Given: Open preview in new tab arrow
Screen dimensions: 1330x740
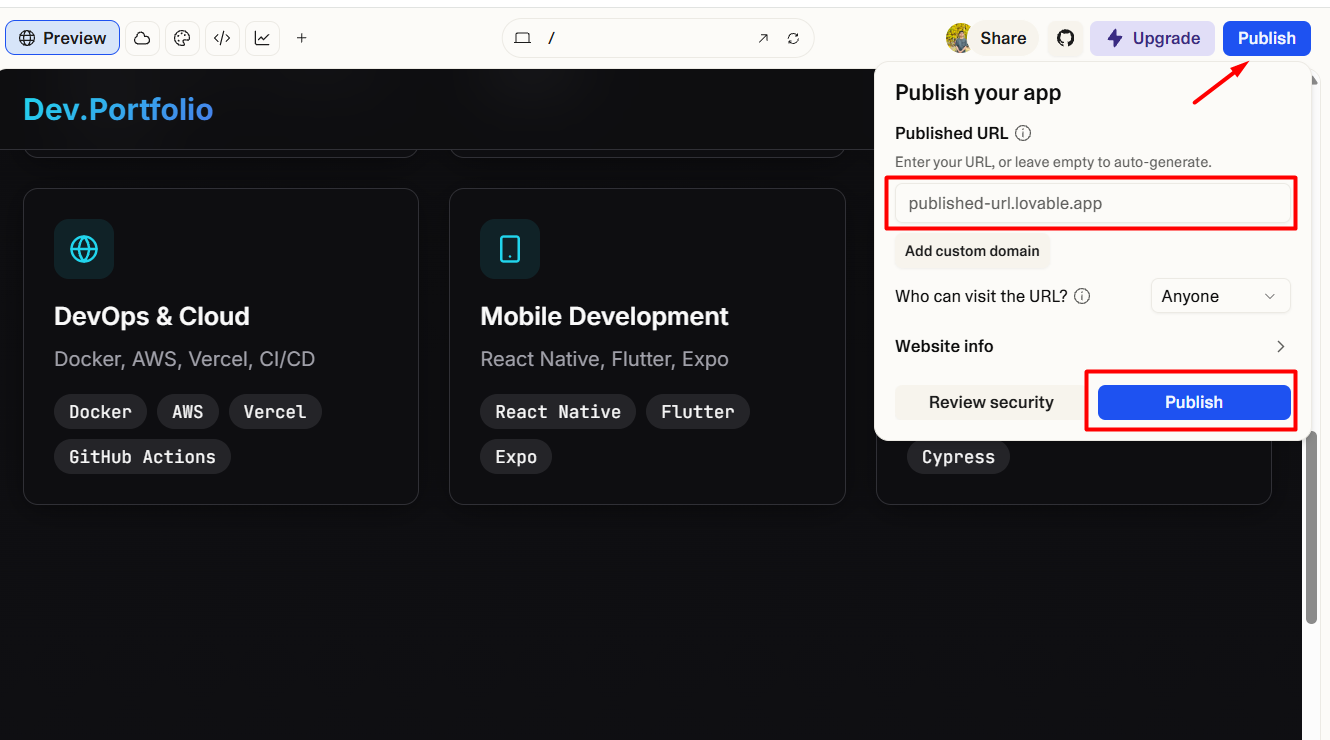Looking at the screenshot, I should click(x=763, y=38).
